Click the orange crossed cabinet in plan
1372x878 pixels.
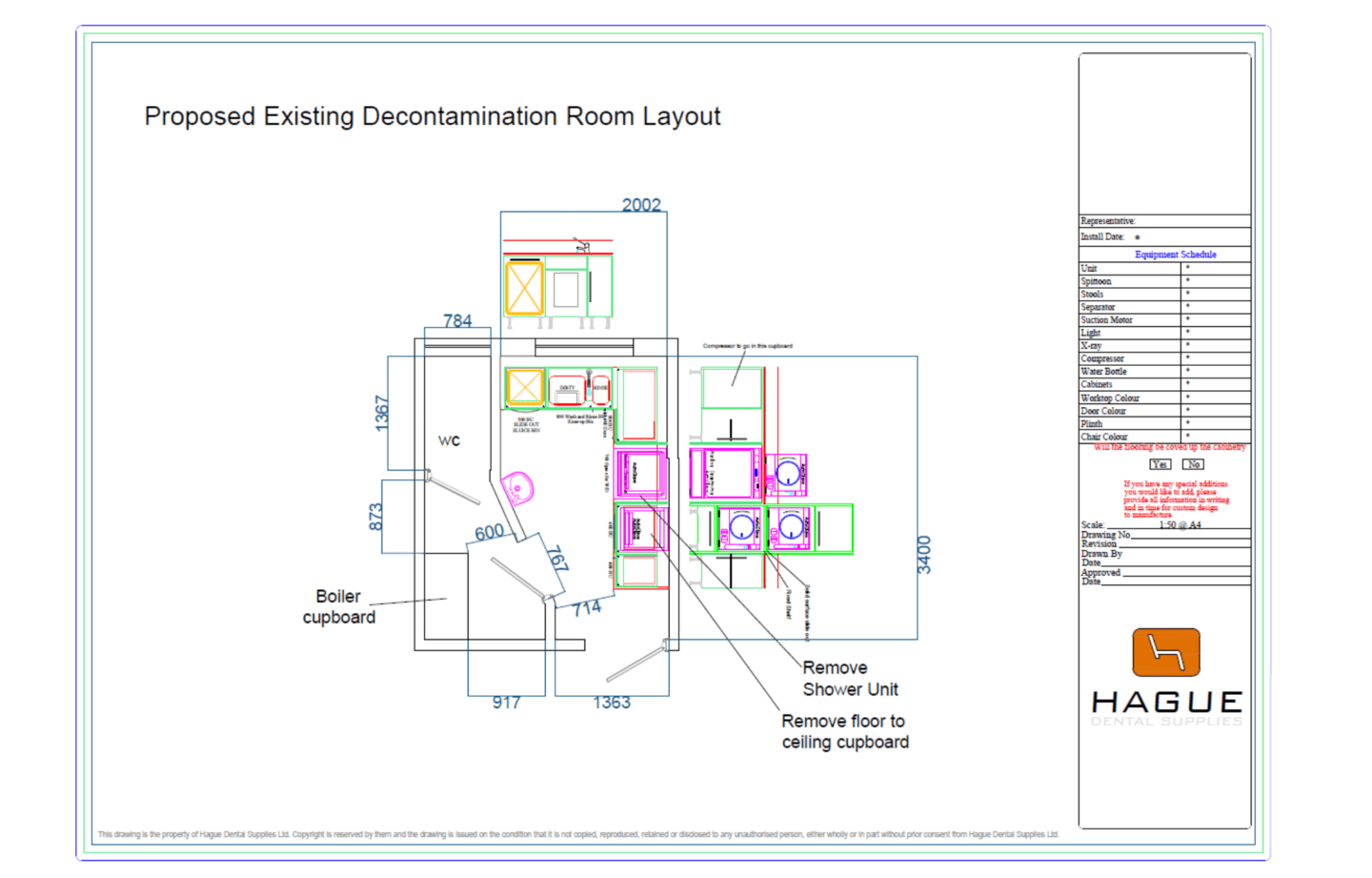click(524, 387)
